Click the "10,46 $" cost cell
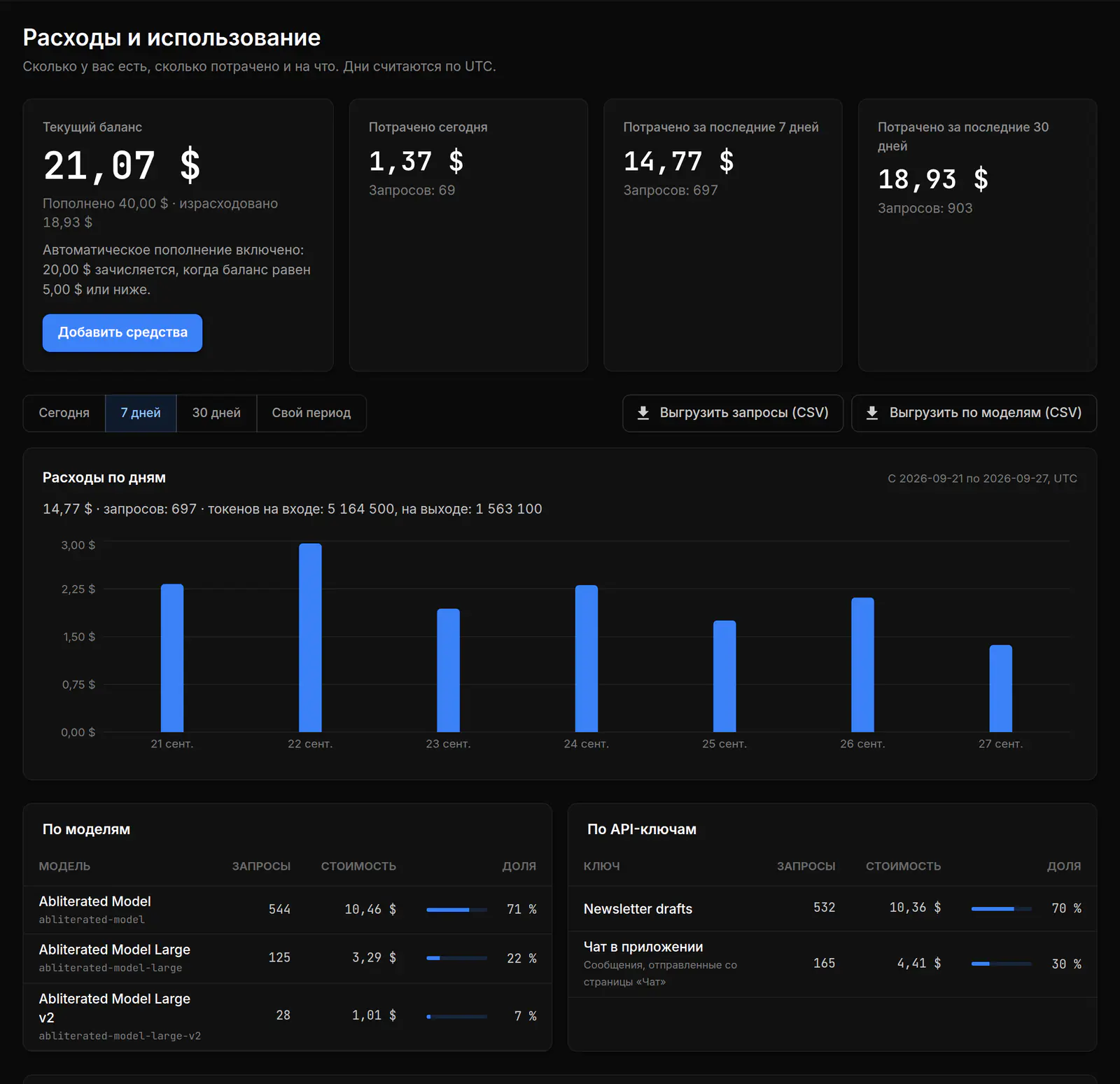This screenshot has width=1120, height=1084. 370,909
